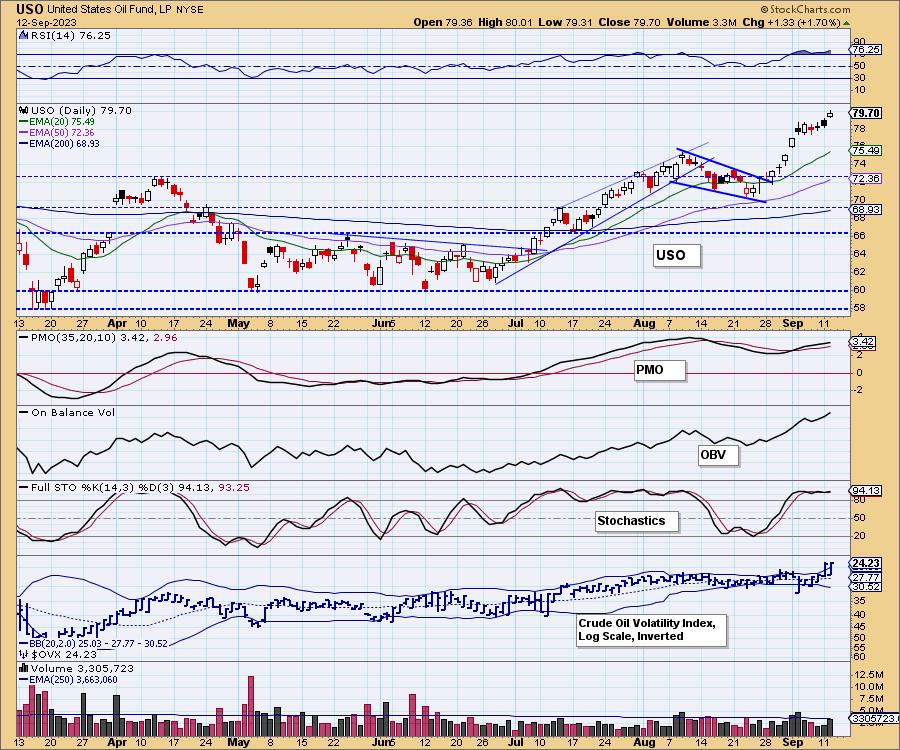900x750 pixels.
Task: Click the 'Volume 3.3M' header value
Action: click(x=701, y=22)
